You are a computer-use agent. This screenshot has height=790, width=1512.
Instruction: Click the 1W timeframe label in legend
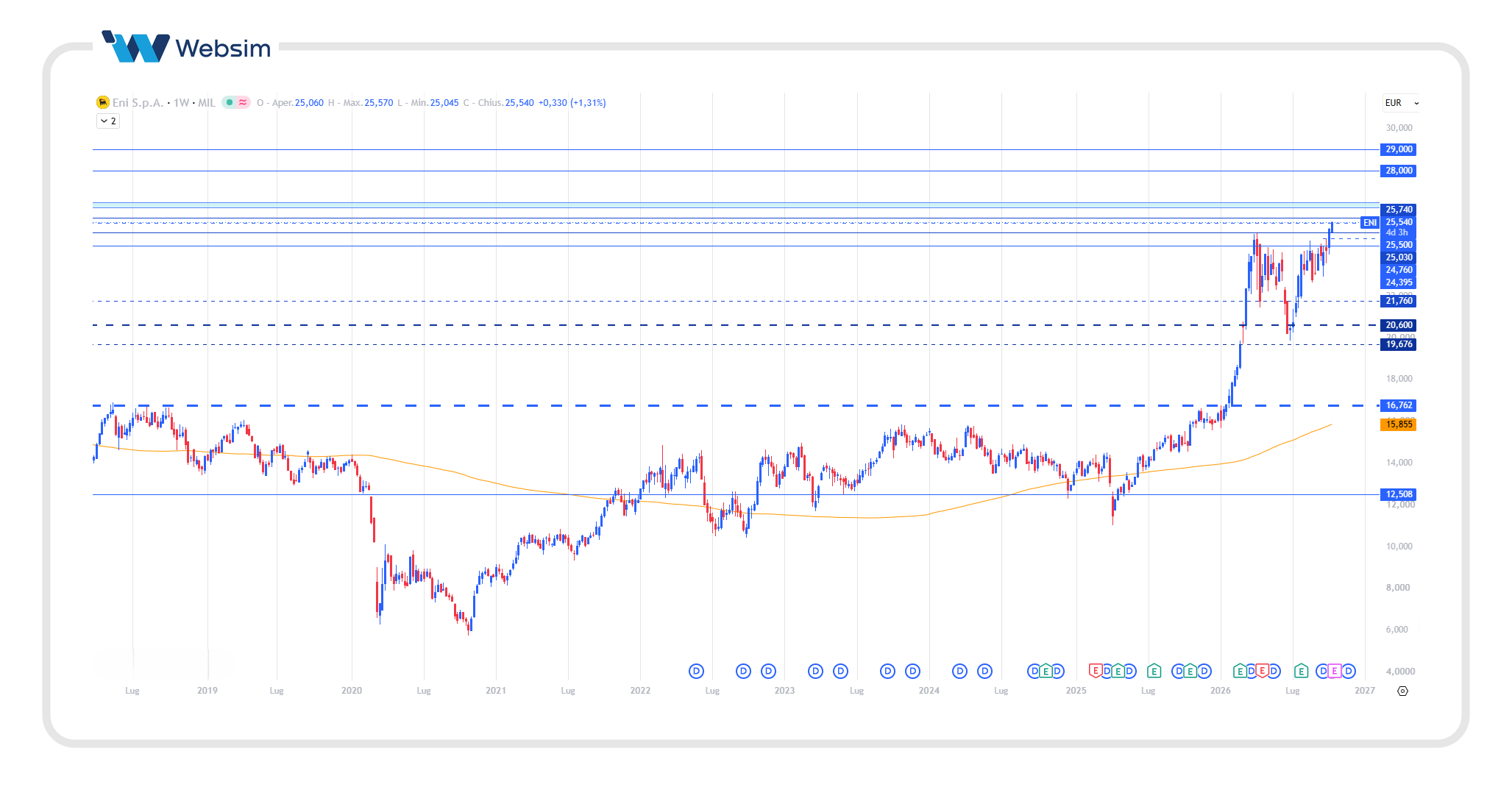pyautogui.click(x=181, y=102)
